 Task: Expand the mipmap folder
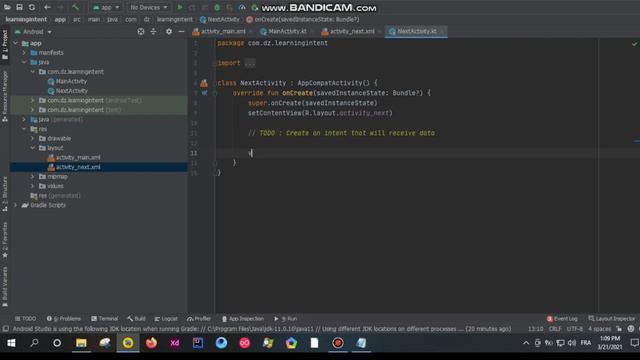coord(33,177)
